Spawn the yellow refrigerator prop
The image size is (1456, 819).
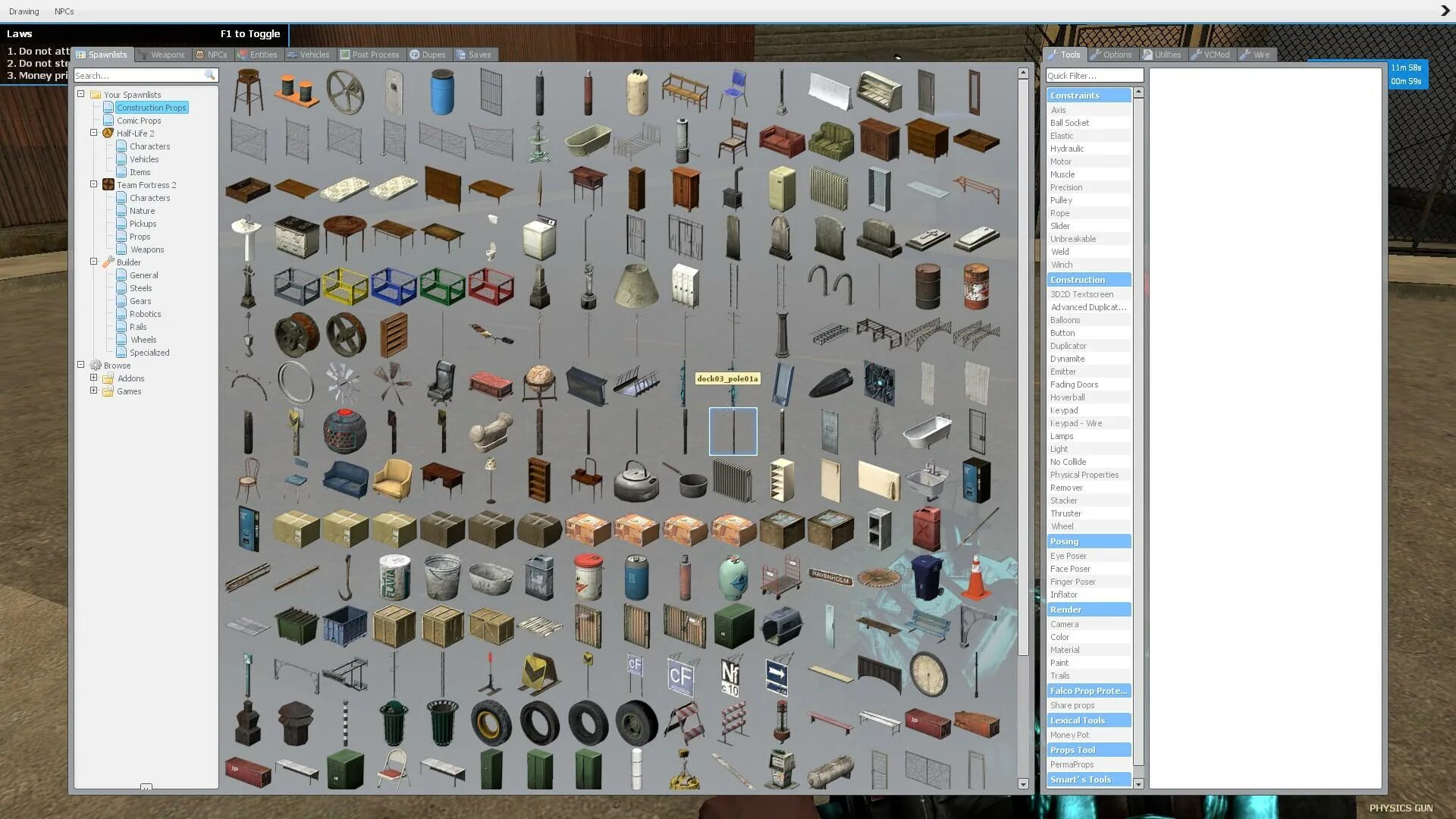(782, 189)
